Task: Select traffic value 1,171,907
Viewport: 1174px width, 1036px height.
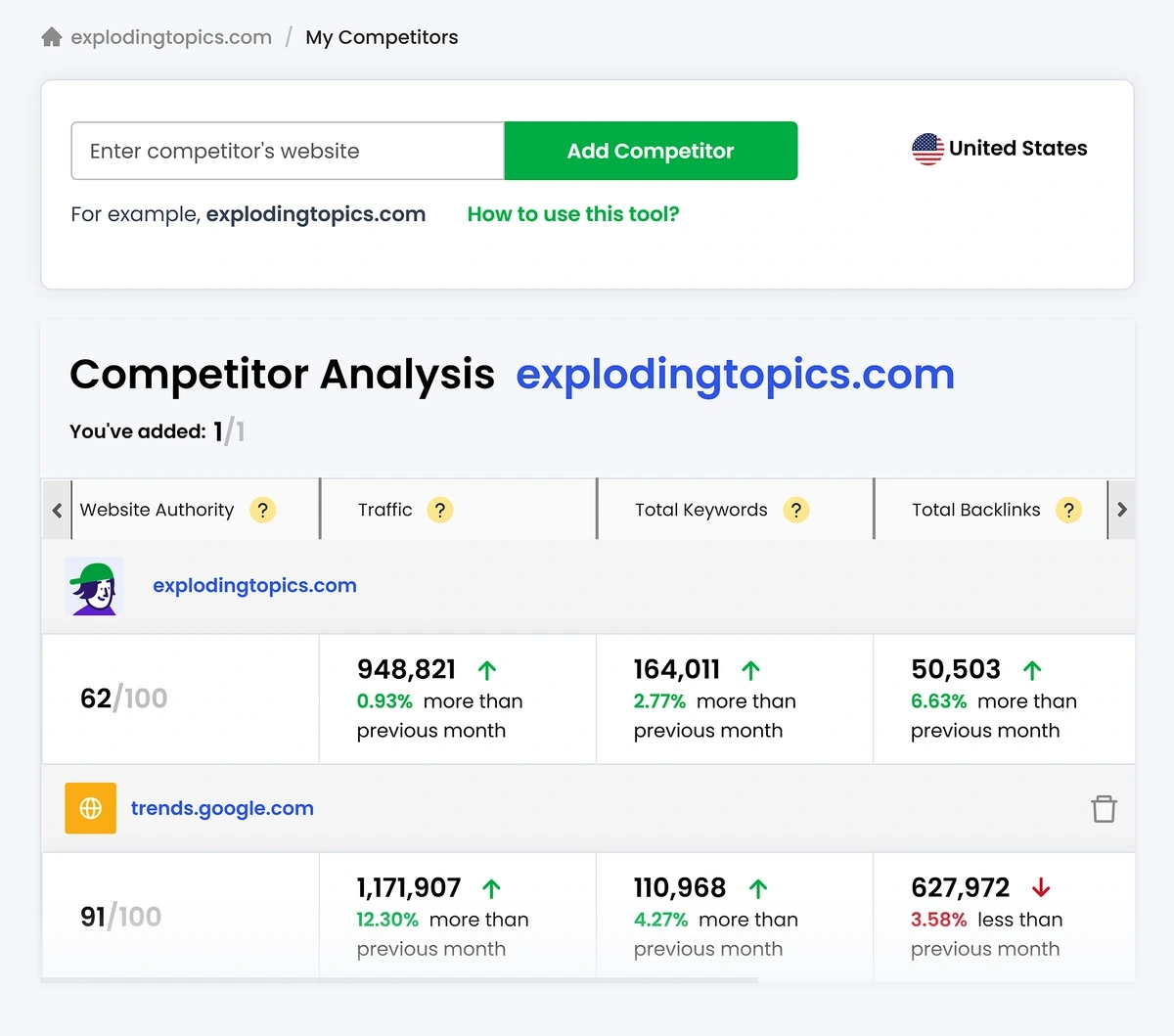Action: click(408, 887)
